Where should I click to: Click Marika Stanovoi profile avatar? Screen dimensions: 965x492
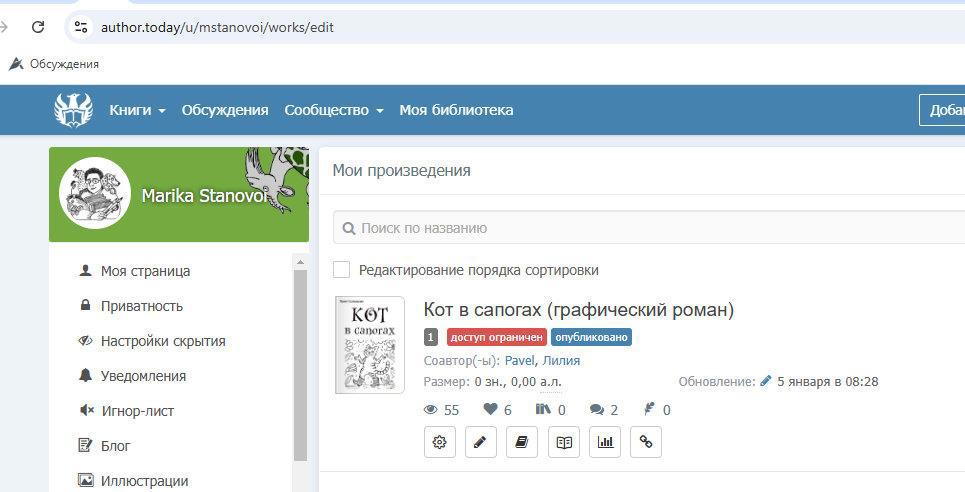(95, 193)
